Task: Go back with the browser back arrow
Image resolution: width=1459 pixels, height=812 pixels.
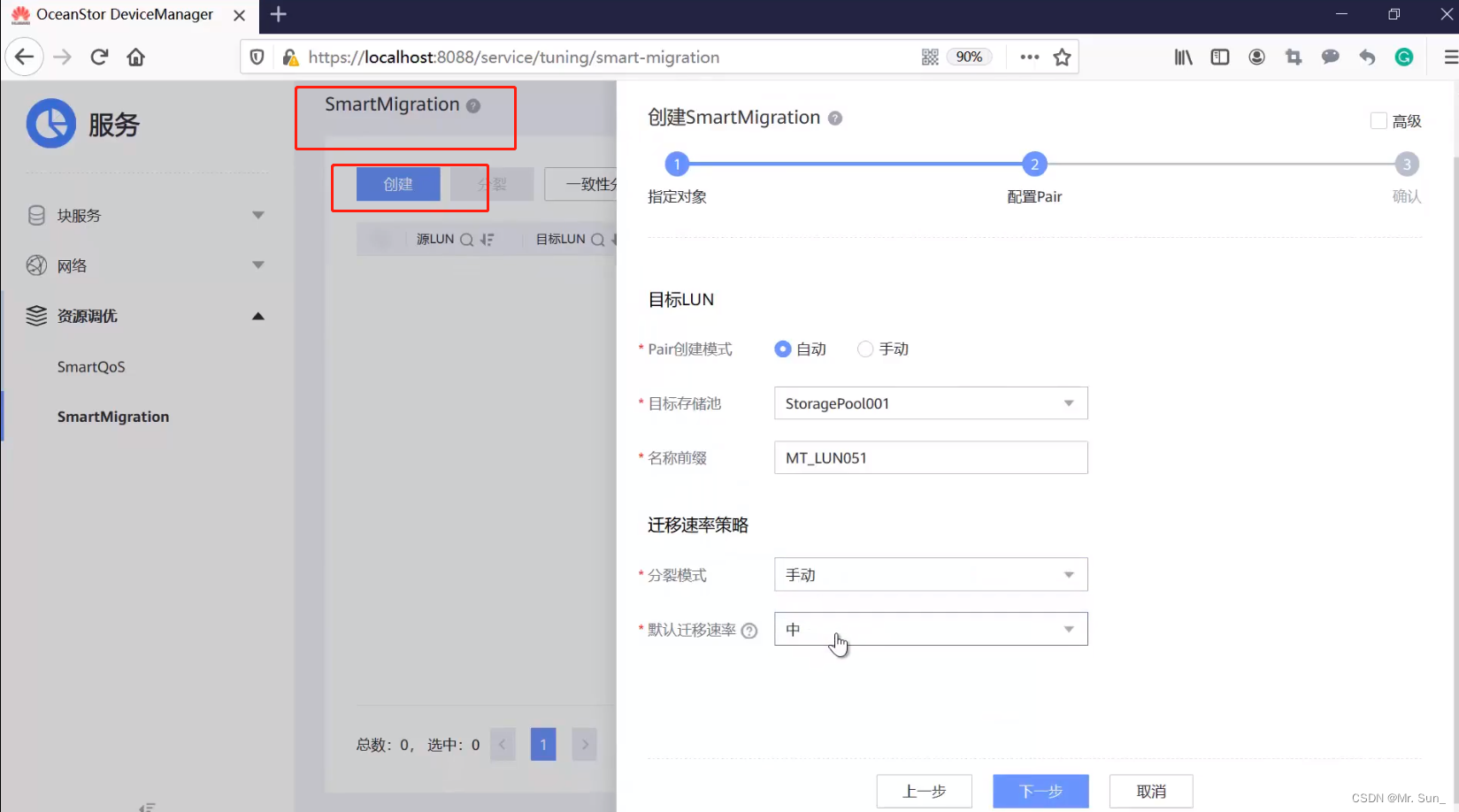Action: 24,57
